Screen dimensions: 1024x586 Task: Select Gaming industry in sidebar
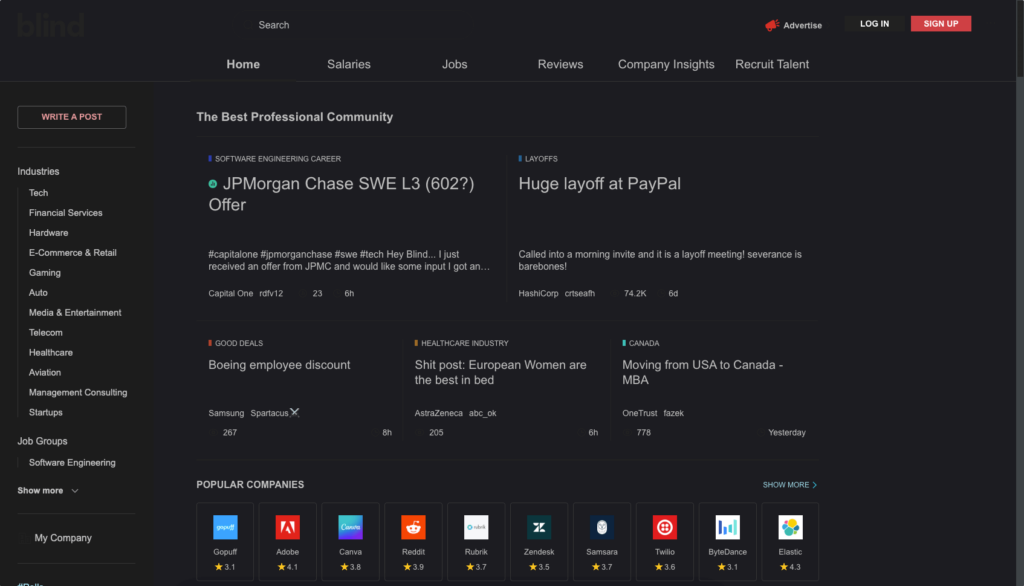coord(44,272)
